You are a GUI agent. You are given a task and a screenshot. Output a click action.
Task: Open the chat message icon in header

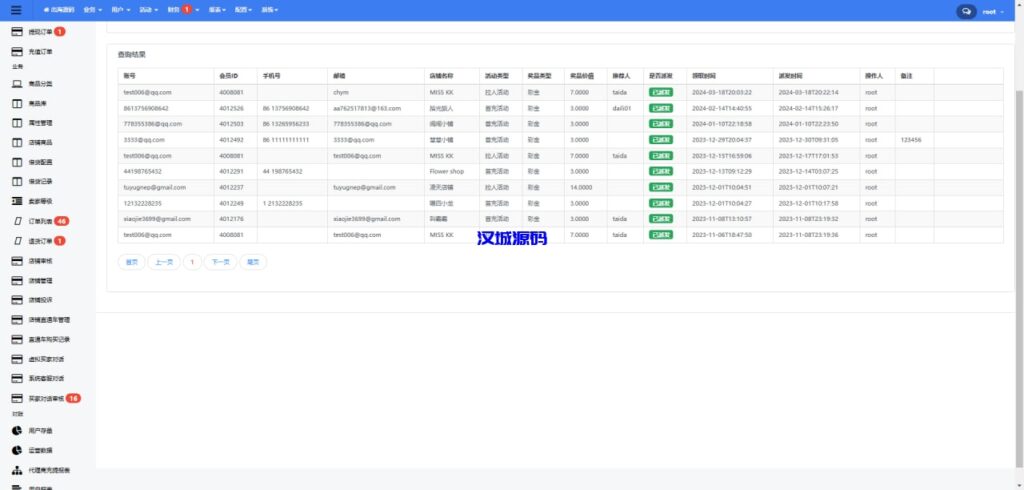(x=966, y=11)
